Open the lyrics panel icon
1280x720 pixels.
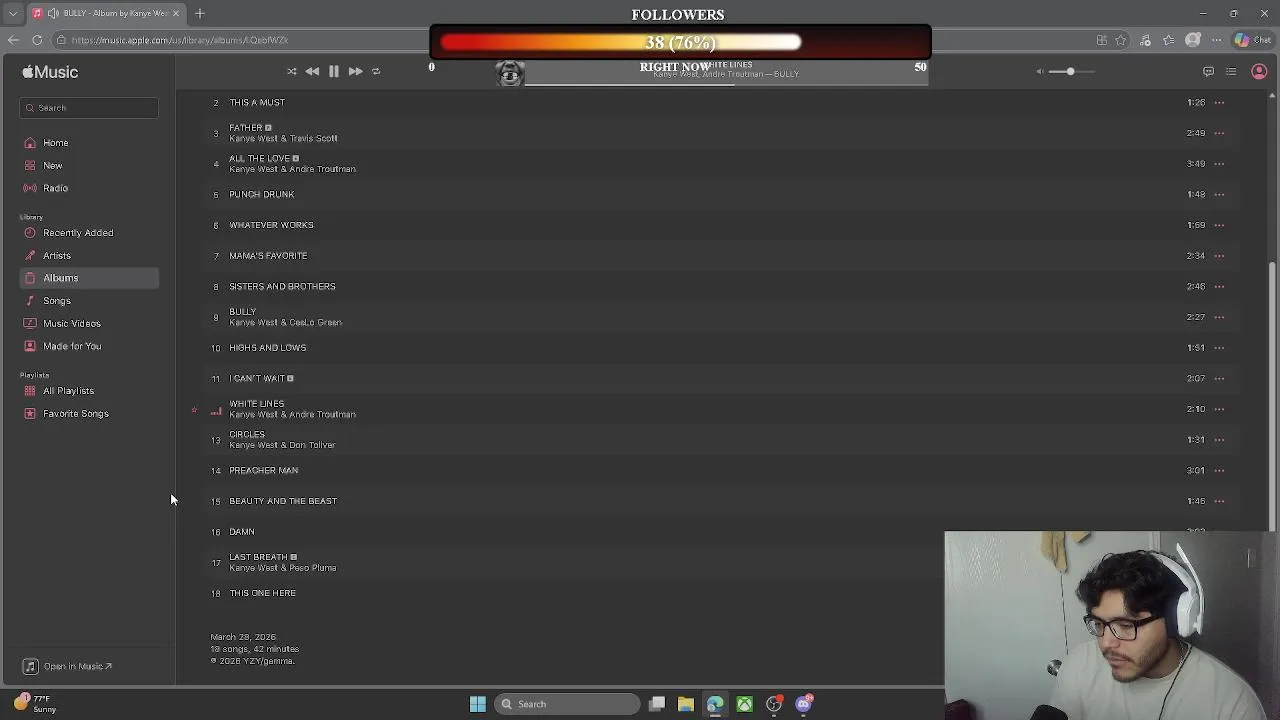pos(1208,71)
